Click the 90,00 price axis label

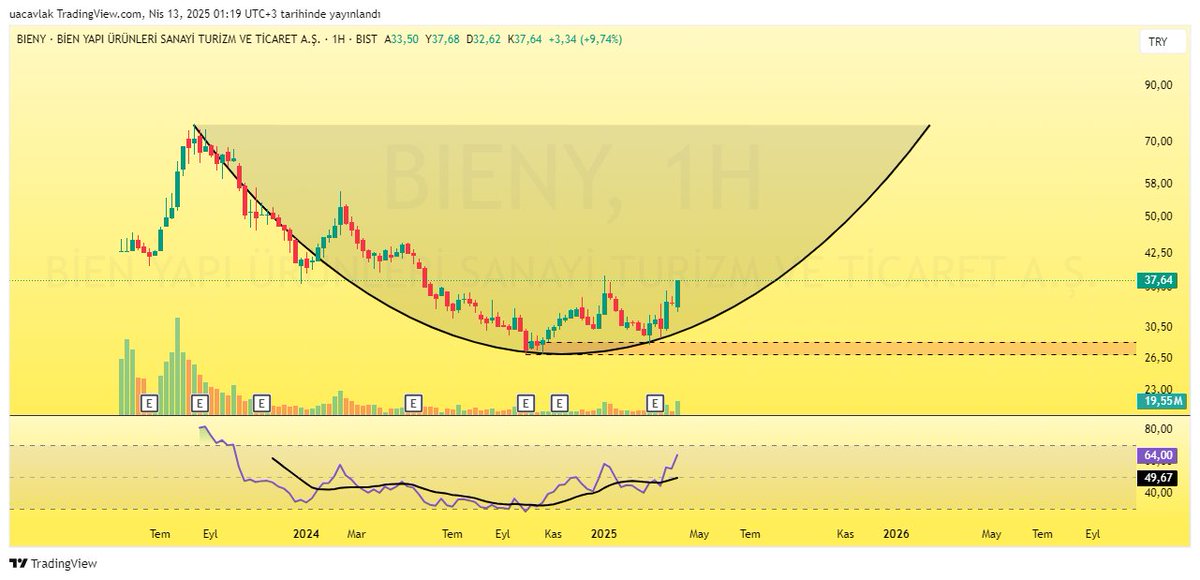coord(1158,85)
